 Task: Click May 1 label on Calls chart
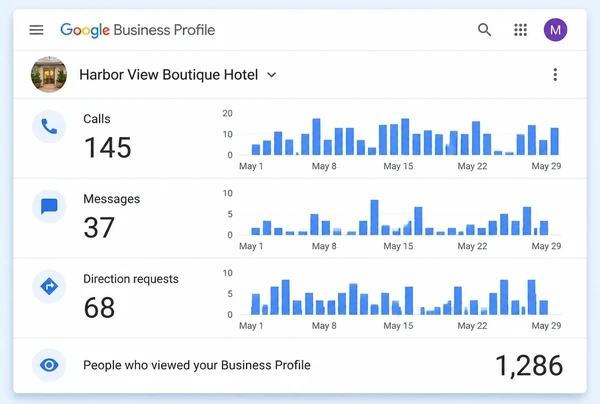(x=251, y=166)
